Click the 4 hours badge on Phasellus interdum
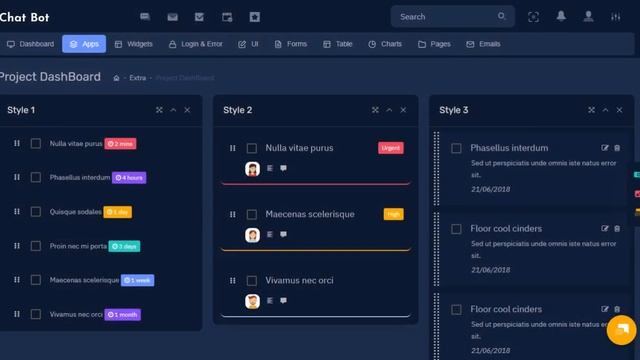640x360 pixels. (129, 178)
